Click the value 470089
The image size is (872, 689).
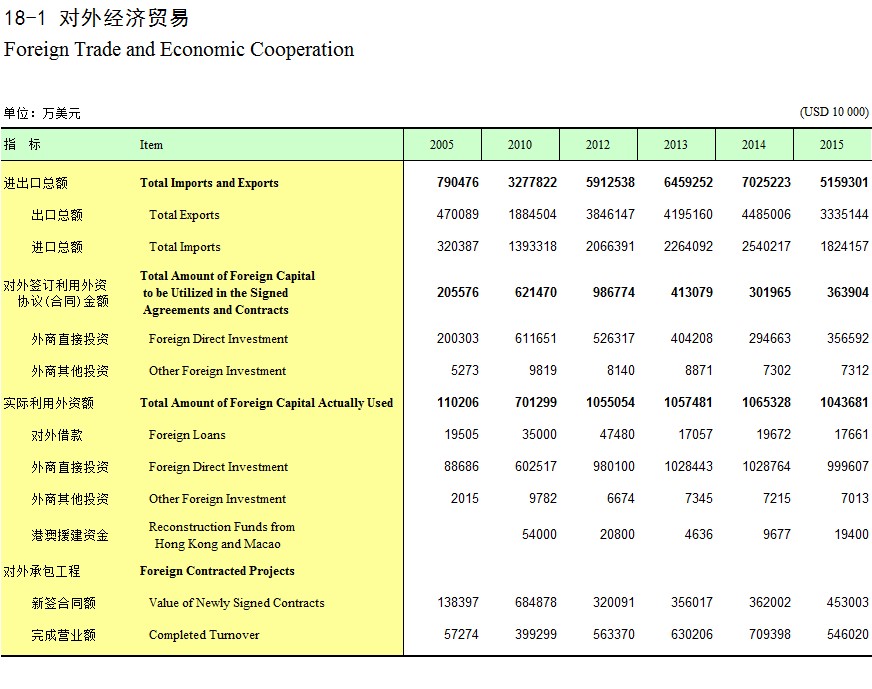pyautogui.click(x=458, y=215)
